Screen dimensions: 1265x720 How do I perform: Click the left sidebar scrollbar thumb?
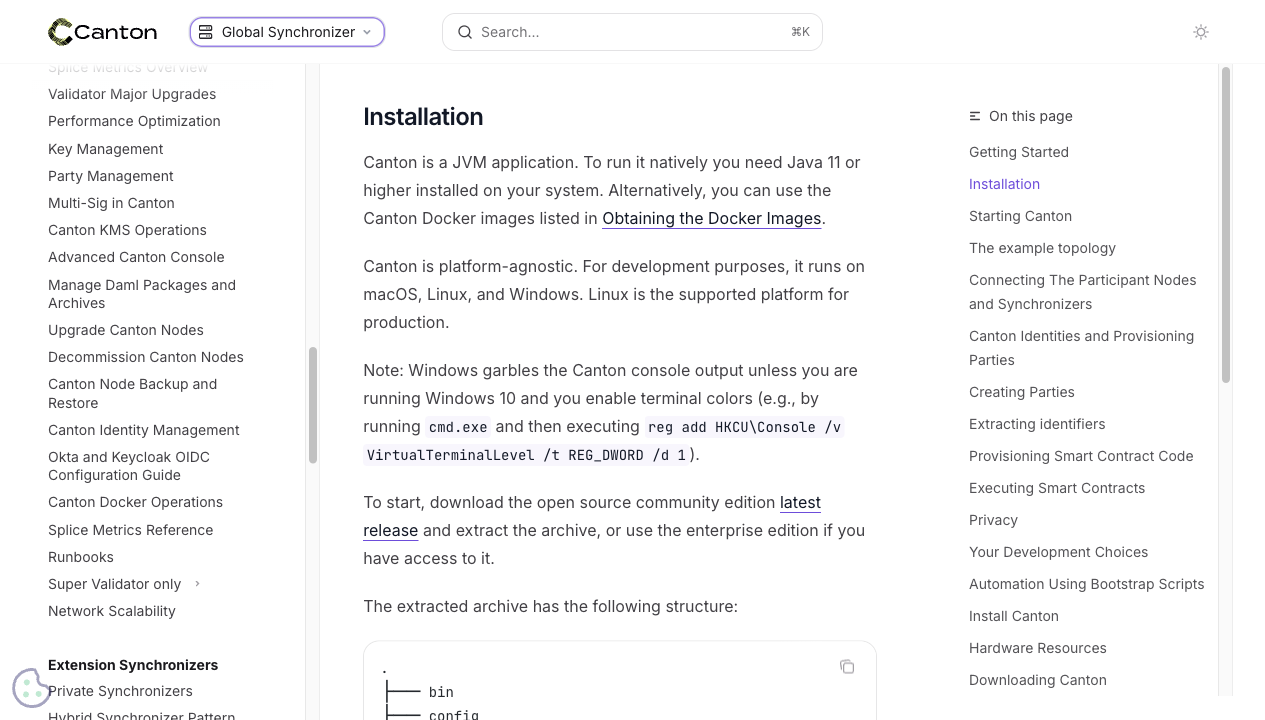pyautogui.click(x=313, y=405)
